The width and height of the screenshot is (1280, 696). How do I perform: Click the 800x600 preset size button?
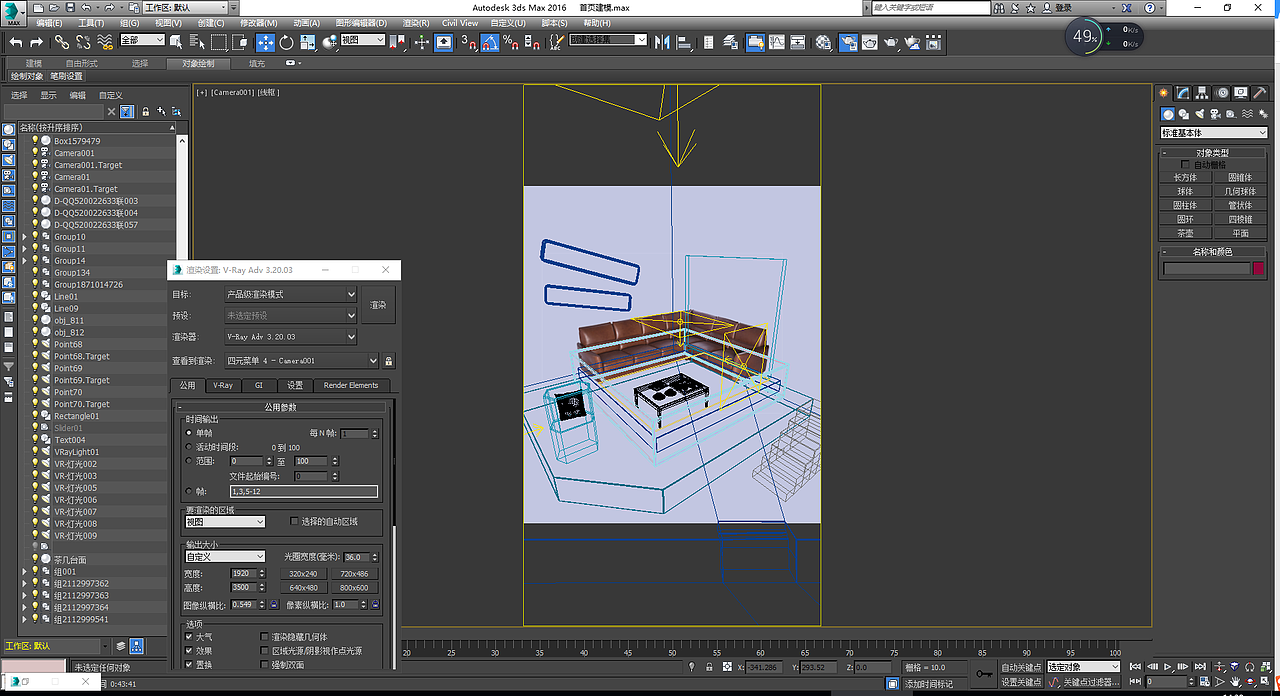tap(354, 588)
